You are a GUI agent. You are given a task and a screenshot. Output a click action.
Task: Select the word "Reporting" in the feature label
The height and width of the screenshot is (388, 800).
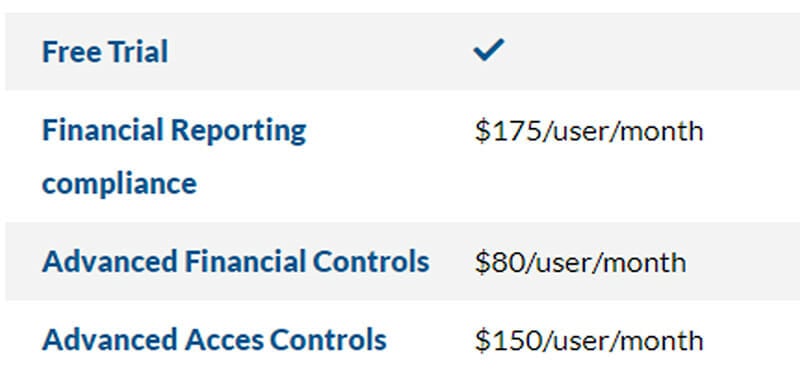238,132
